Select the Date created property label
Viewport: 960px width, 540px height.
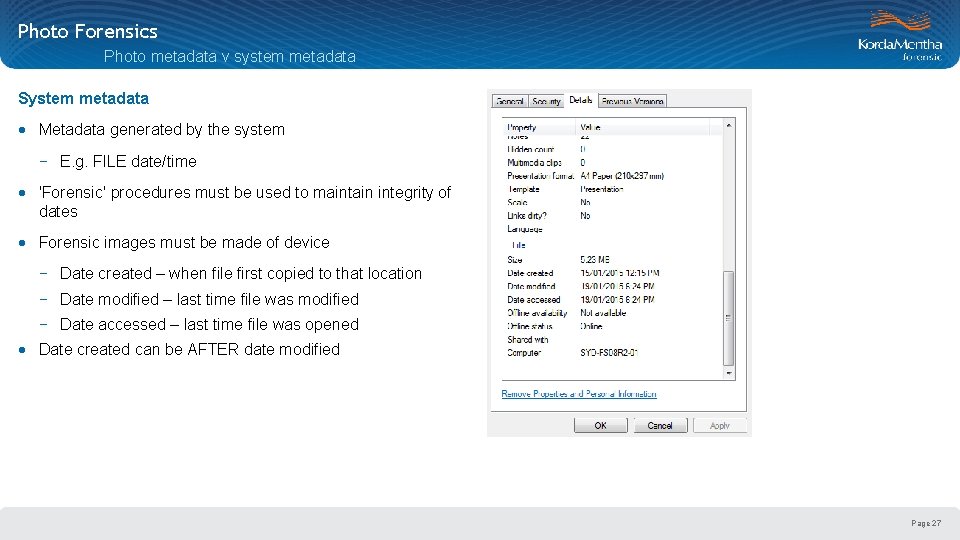(x=530, y=273)
